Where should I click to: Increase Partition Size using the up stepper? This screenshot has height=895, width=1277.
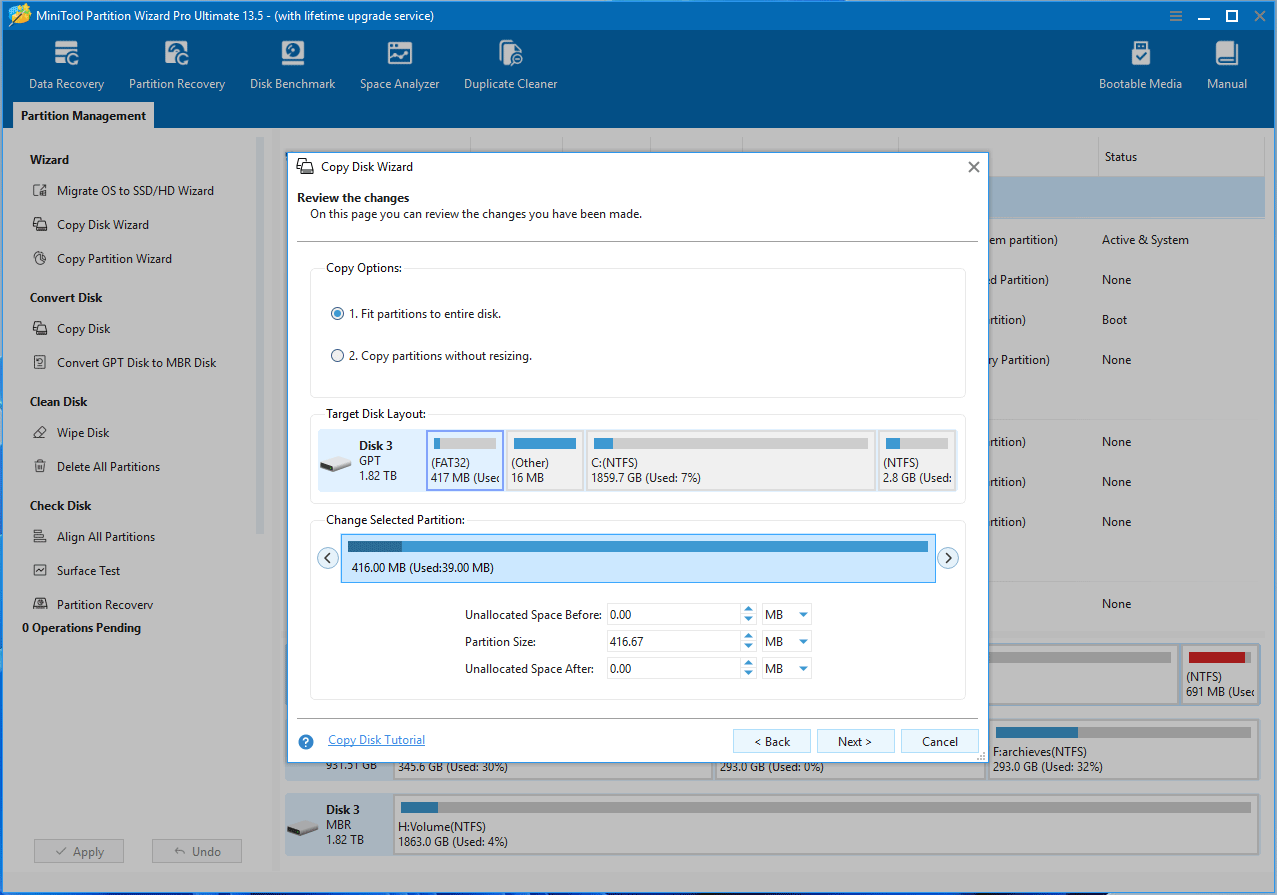748,636
